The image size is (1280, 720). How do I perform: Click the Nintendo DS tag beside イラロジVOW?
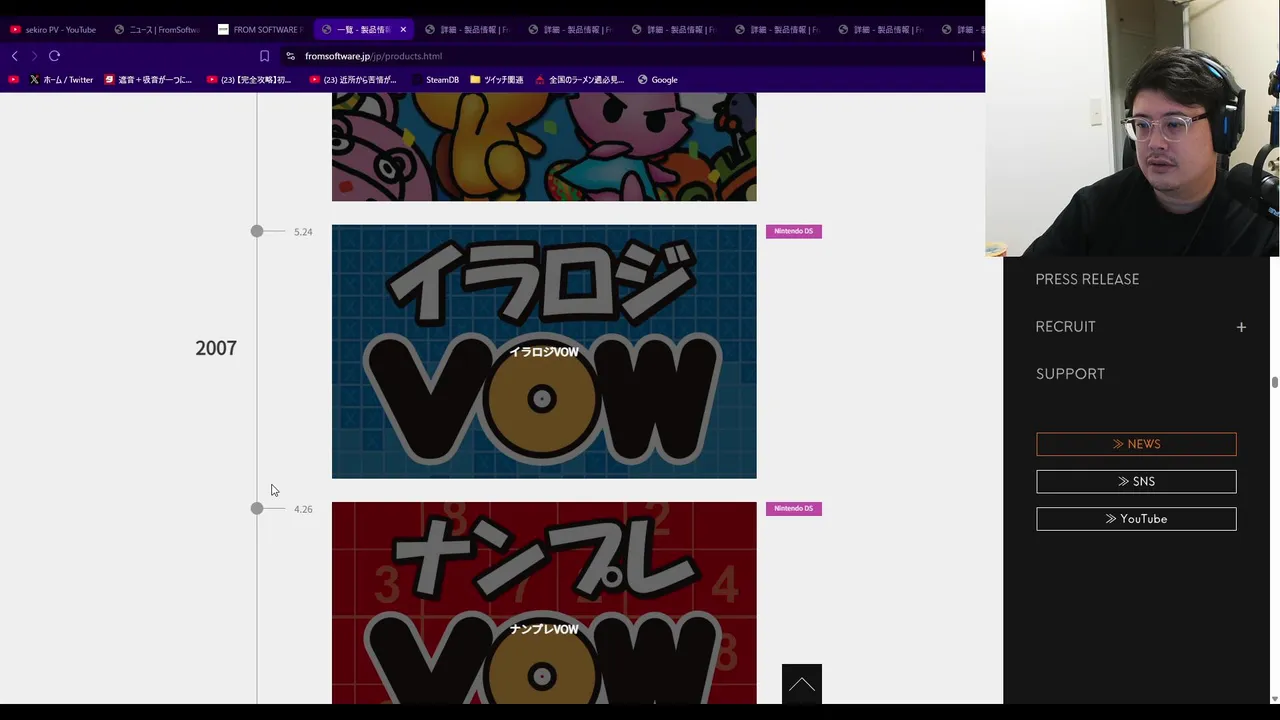(794, 231)
